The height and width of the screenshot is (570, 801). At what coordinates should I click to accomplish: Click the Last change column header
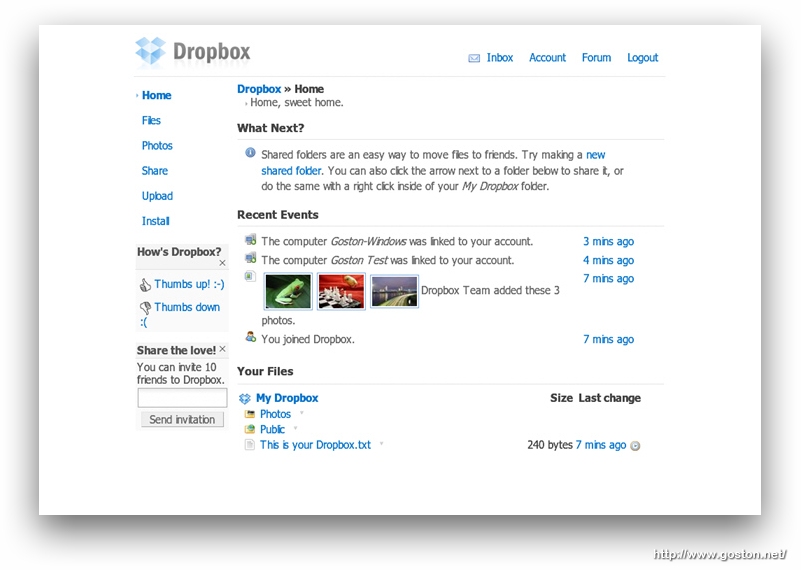point(609,398)
